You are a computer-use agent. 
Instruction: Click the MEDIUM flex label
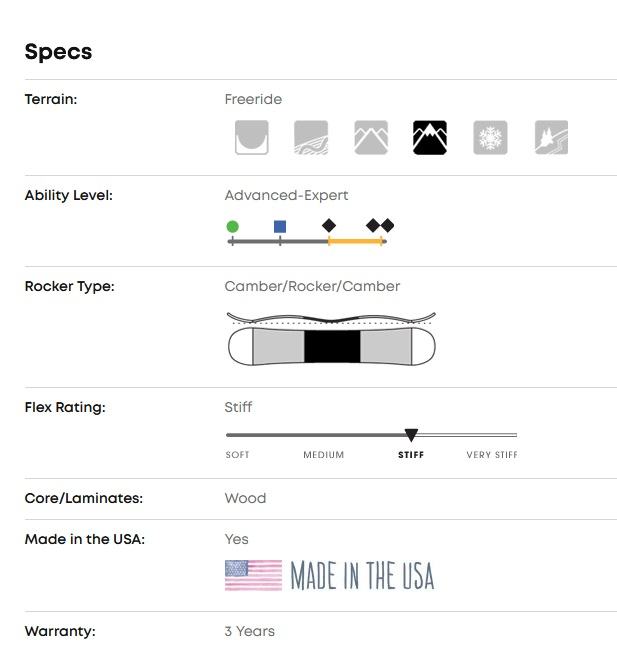324,455
